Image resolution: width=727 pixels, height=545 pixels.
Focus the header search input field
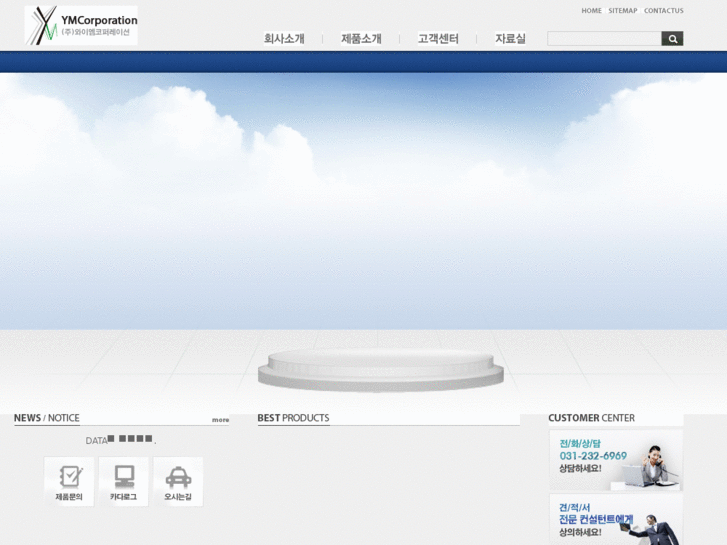coord(604,38)
